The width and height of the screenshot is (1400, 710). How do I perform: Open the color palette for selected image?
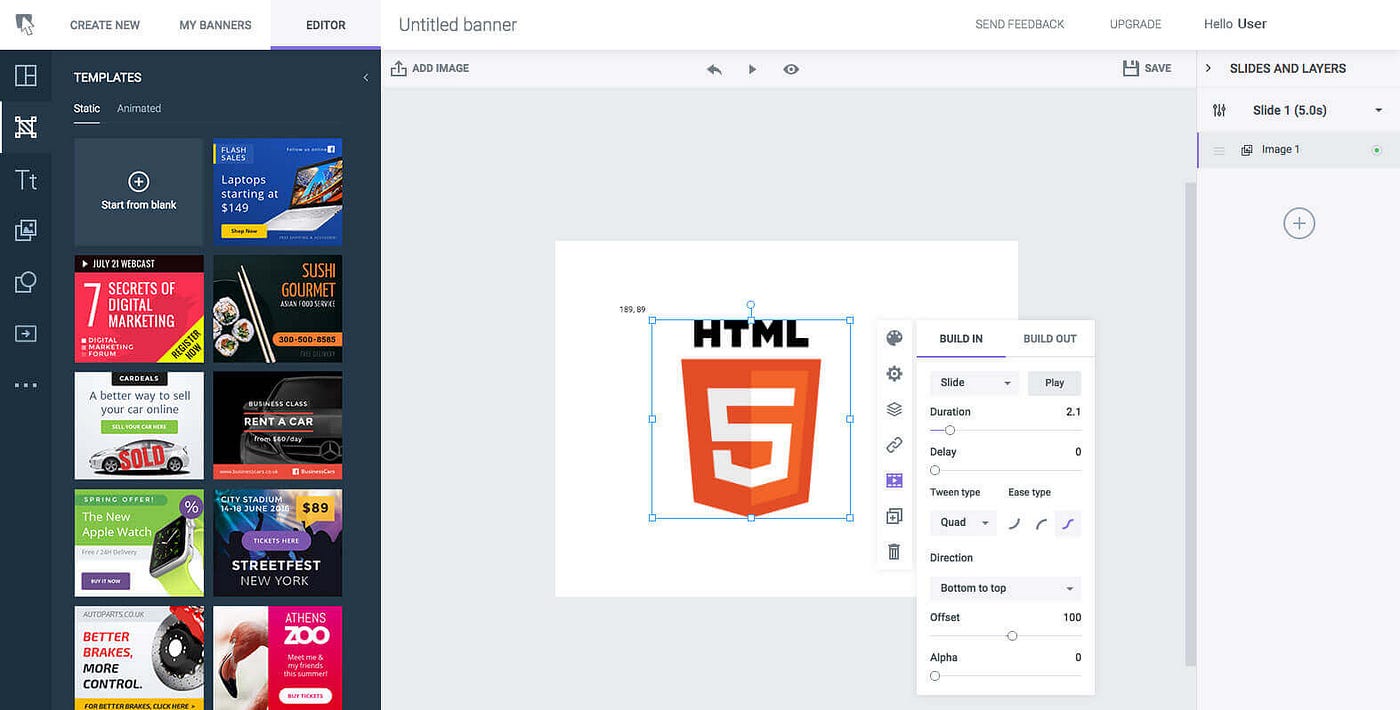894,337
